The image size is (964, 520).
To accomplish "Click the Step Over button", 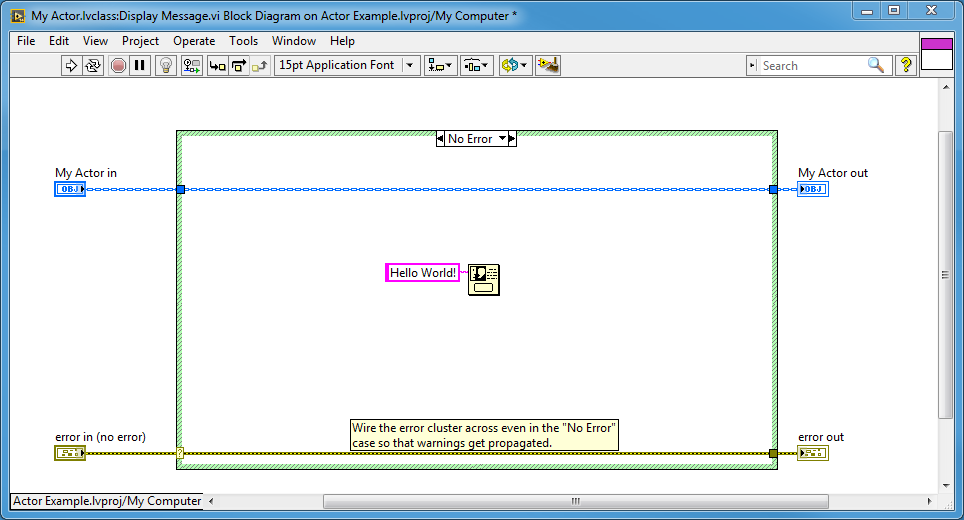I will [x=239, y=65].
